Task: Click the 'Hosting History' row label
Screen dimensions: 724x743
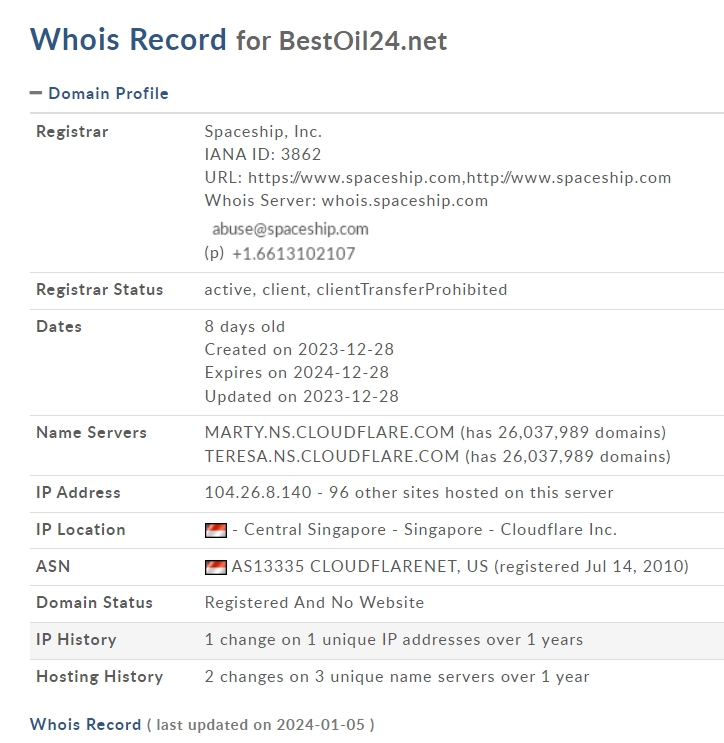Action: (100, 676)
